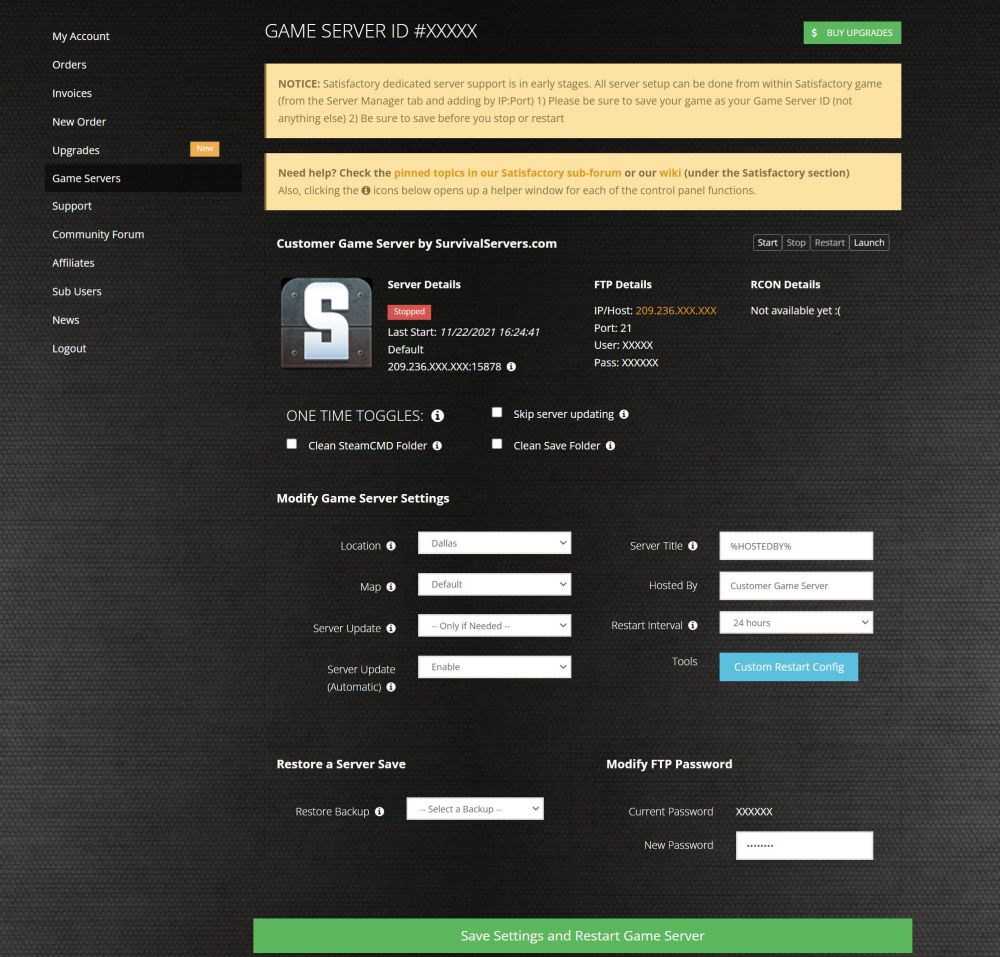Tick the Clean Save Folder checkbox
Viewport: 1000px width, 957px height.
pos(497,444)
